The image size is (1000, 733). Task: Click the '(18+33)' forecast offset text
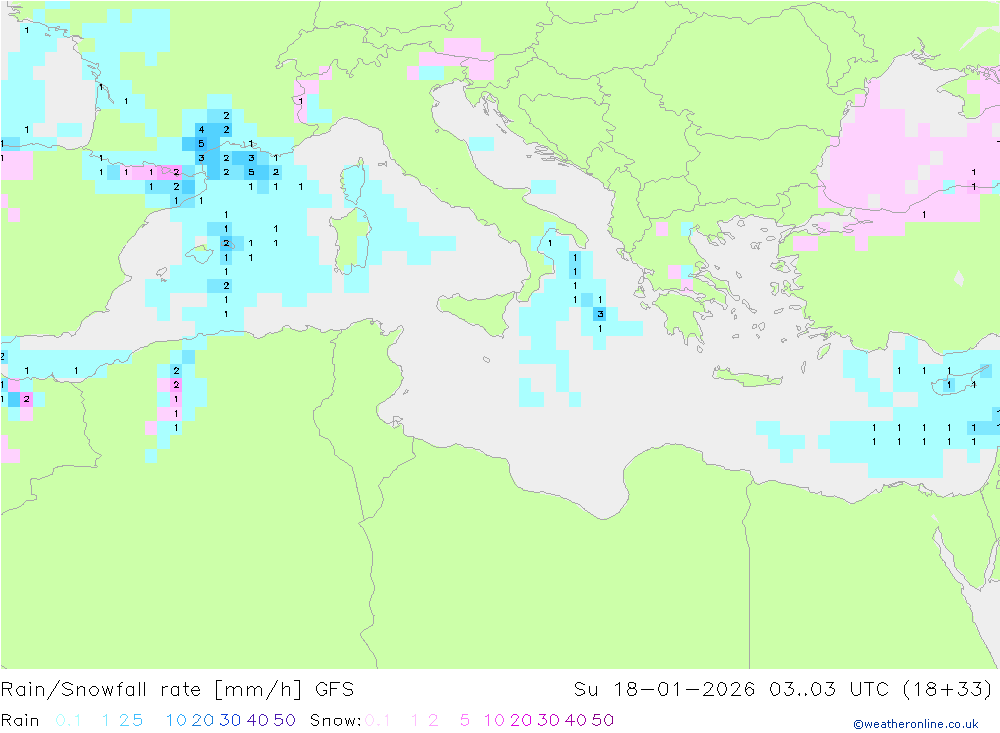[x=947, y=690]
